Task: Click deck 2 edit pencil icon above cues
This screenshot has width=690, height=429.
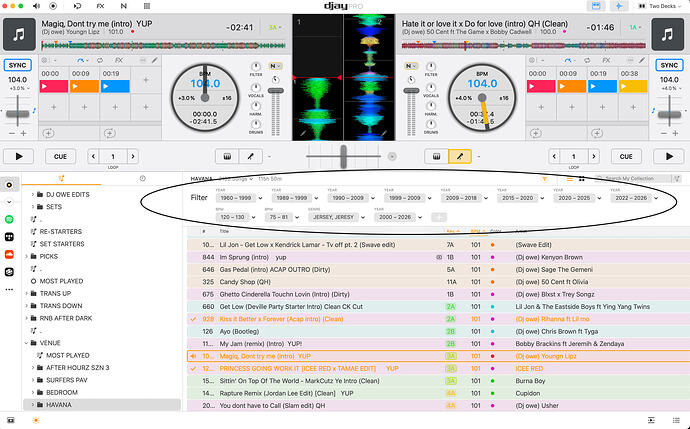Action: point(642,60)
